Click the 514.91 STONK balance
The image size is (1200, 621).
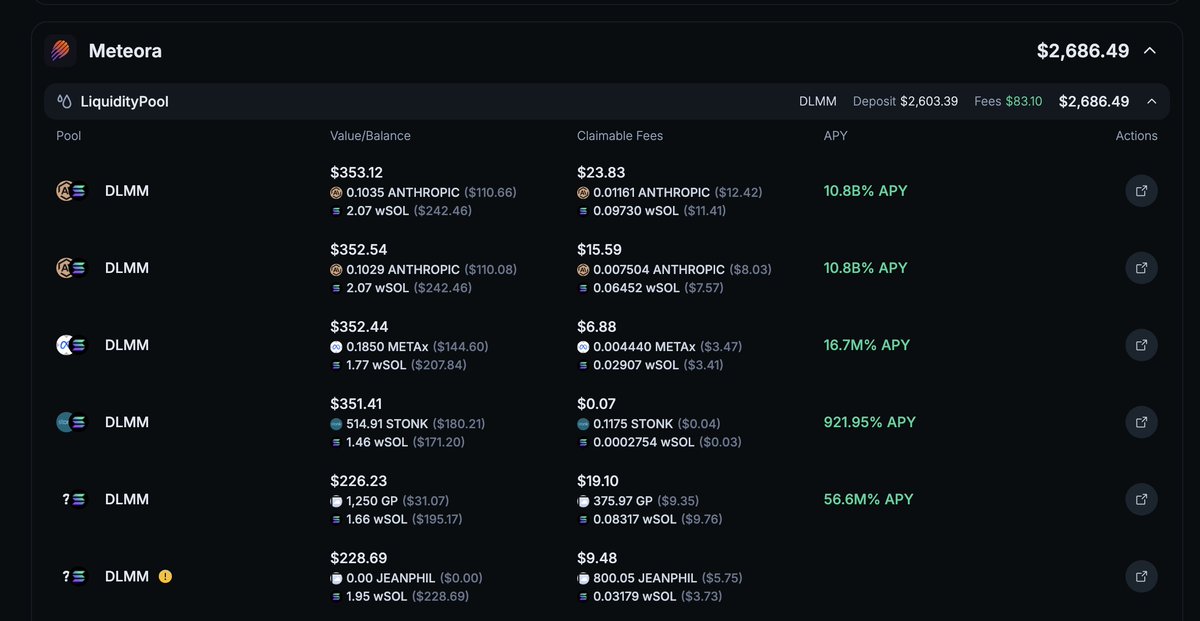387,423
